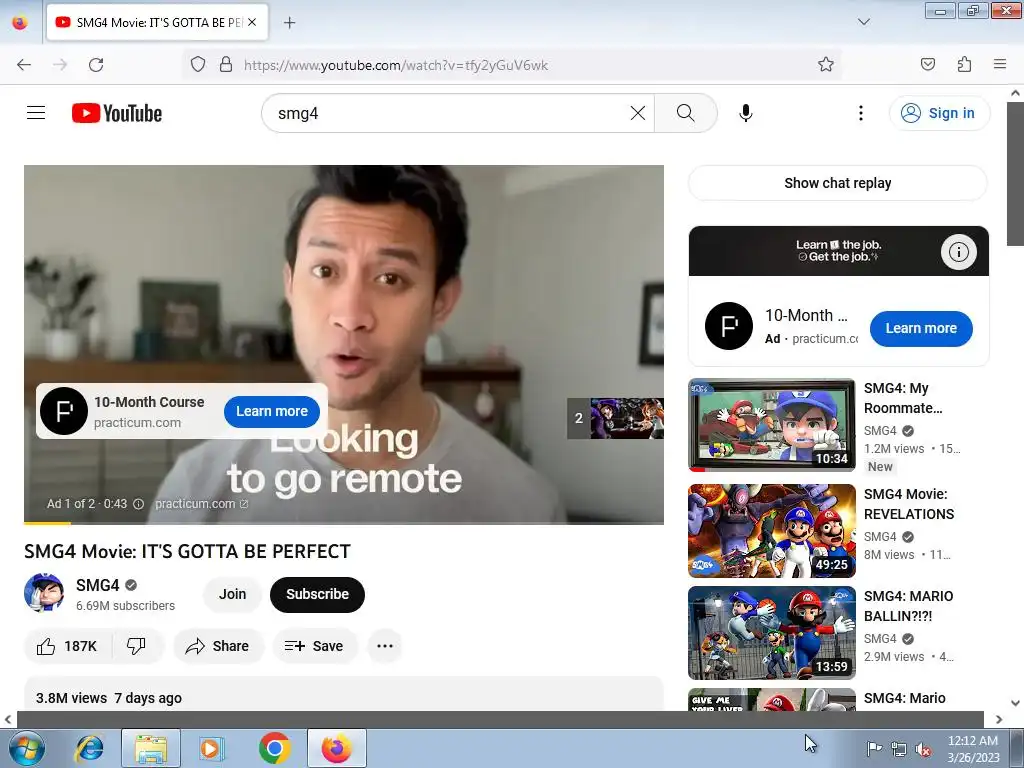Open SMG4 channel avatar
The image size is (1024, 768).
(x=44, y=593)
